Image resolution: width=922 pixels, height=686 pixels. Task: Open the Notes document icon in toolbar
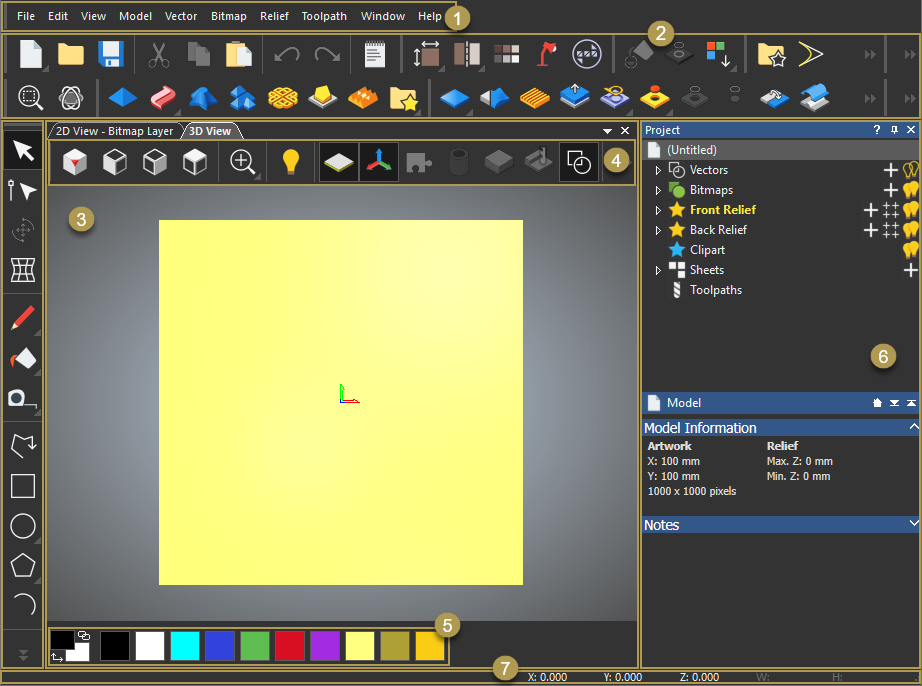(375, 54)
